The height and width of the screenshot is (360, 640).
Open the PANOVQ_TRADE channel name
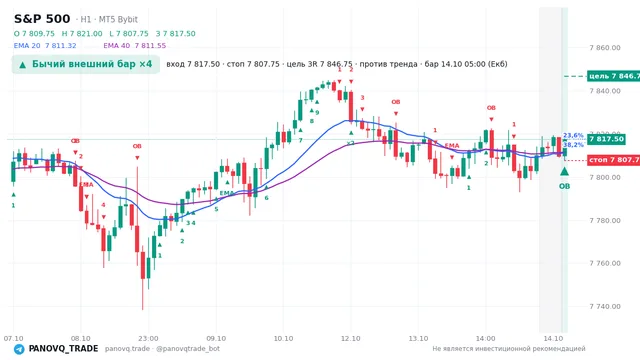point(63,349)
